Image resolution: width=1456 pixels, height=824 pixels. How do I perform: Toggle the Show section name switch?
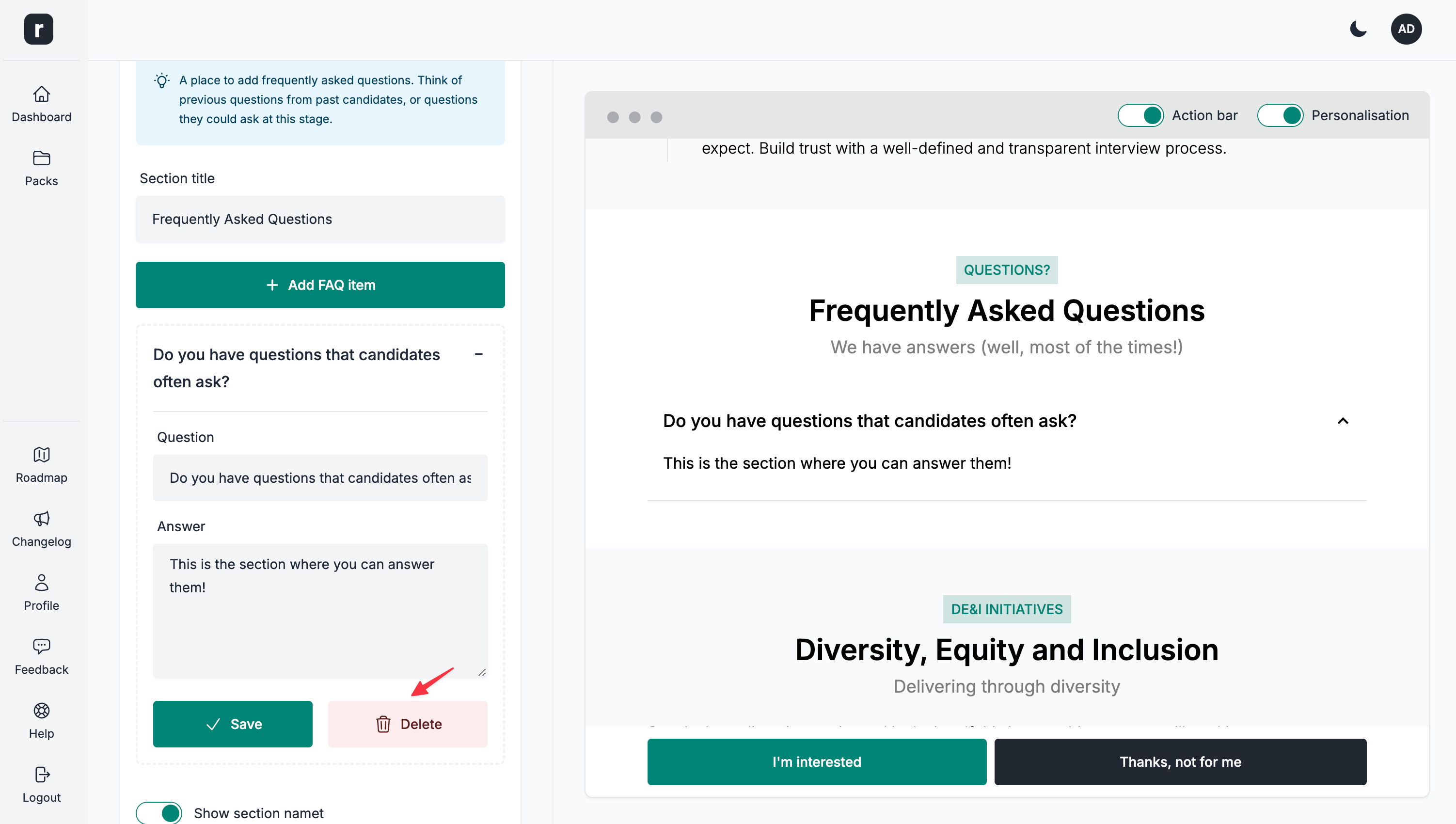point(159,813)
